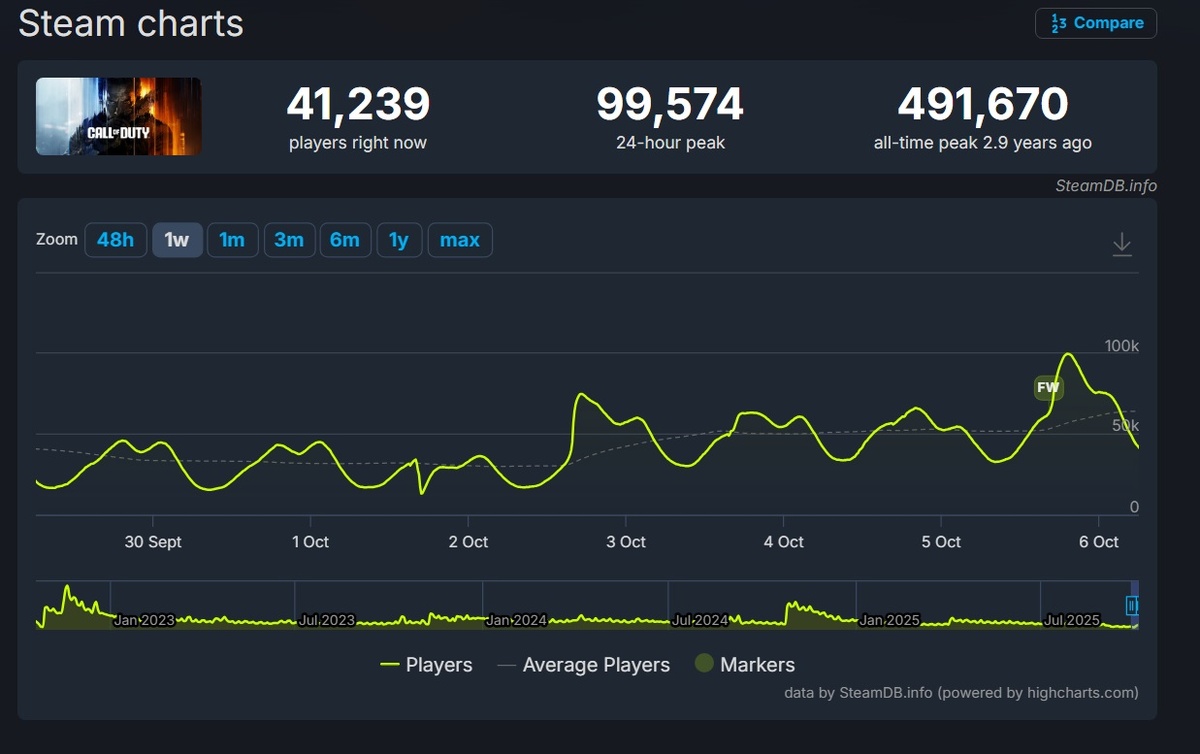Click the 6 Oct axis label

coord(1099,542)
